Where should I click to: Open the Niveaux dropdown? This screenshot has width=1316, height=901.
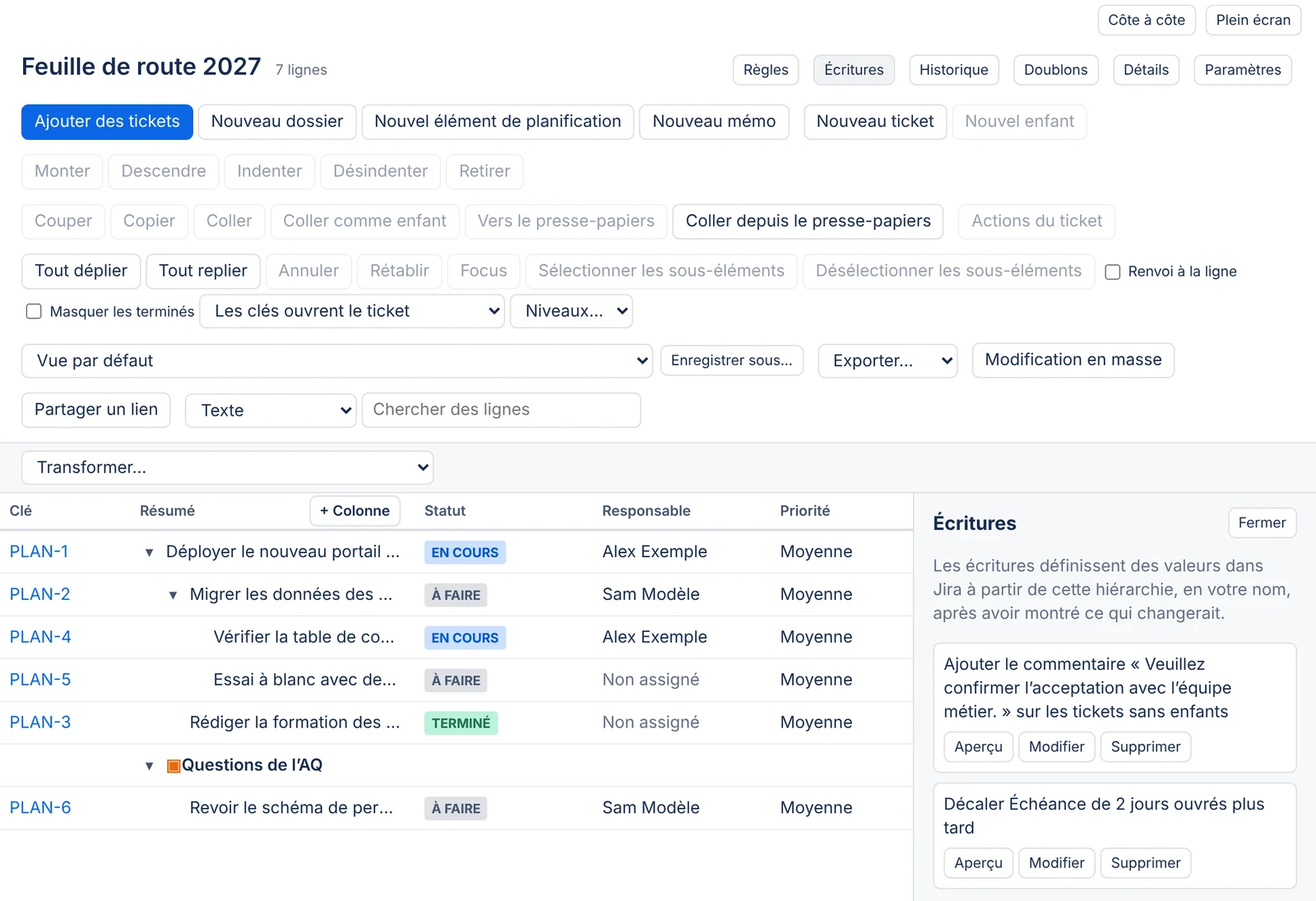(x=572, y=311)
